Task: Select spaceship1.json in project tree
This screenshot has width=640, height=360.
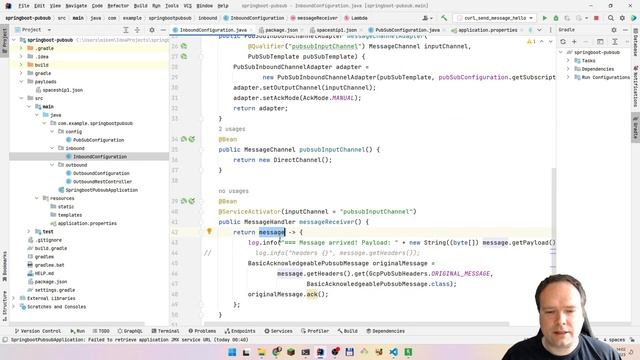Action: [62, 90]
